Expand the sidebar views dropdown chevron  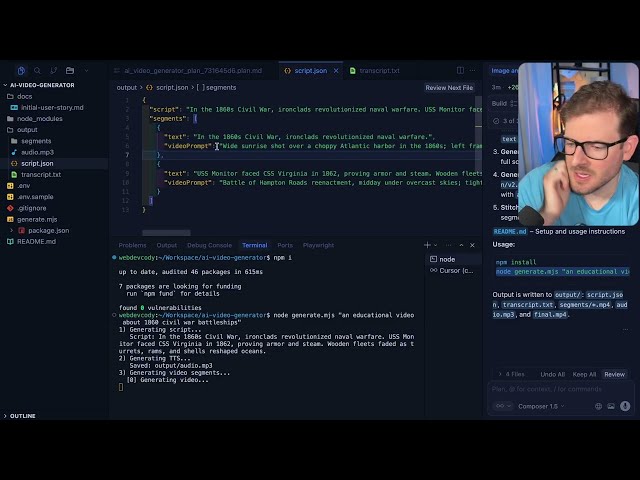point(86,71)
